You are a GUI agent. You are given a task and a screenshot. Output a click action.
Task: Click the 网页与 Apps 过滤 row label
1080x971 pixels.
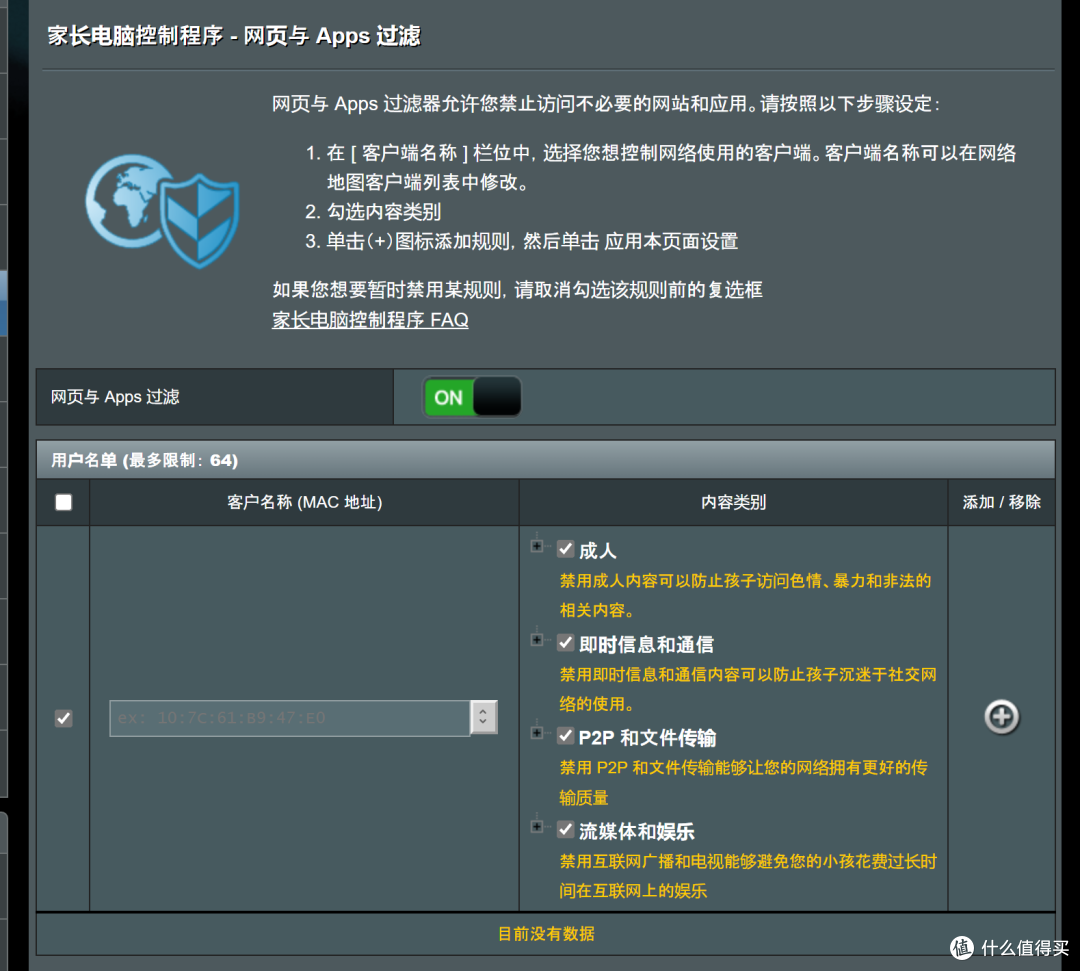pos(115,397)
